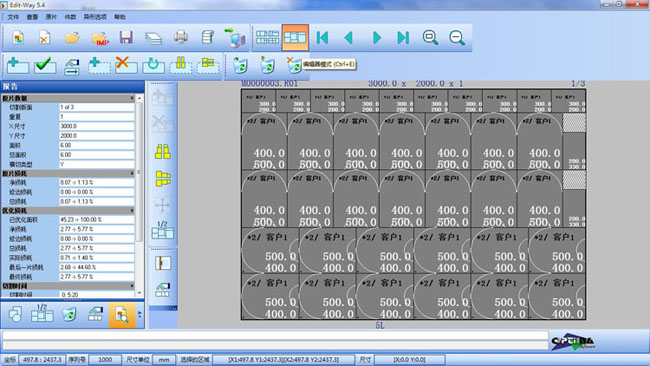Click the zoom in magnifier icon
The image size is (650, 366).
tap(430, 38)
